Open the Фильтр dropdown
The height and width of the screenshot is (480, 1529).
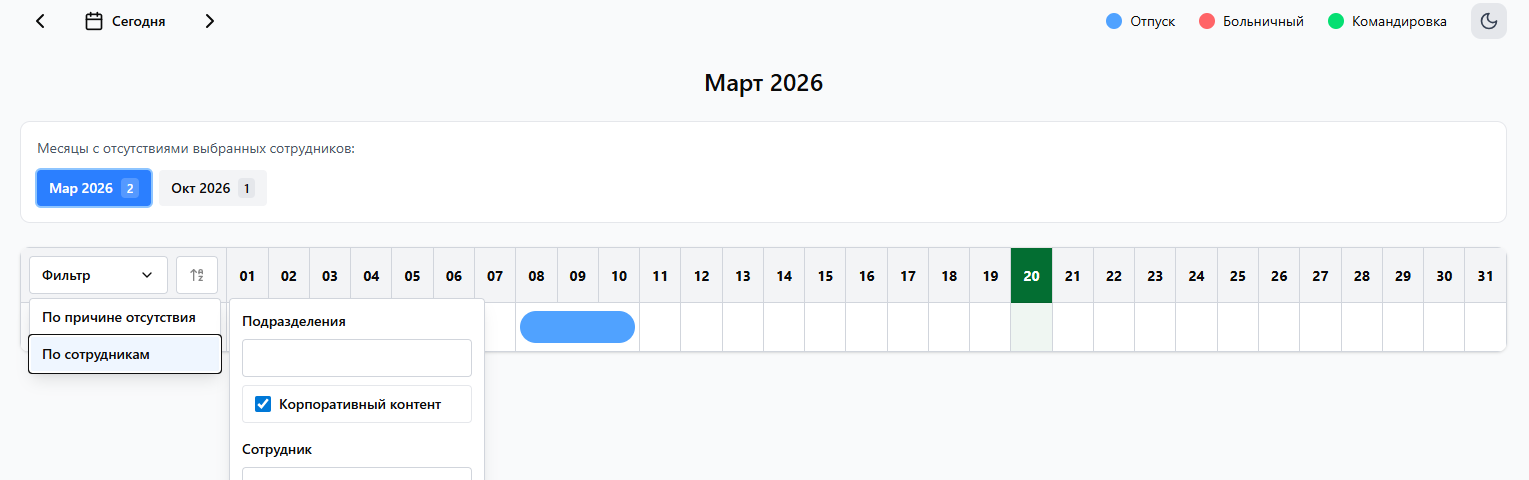pos(98,275)
